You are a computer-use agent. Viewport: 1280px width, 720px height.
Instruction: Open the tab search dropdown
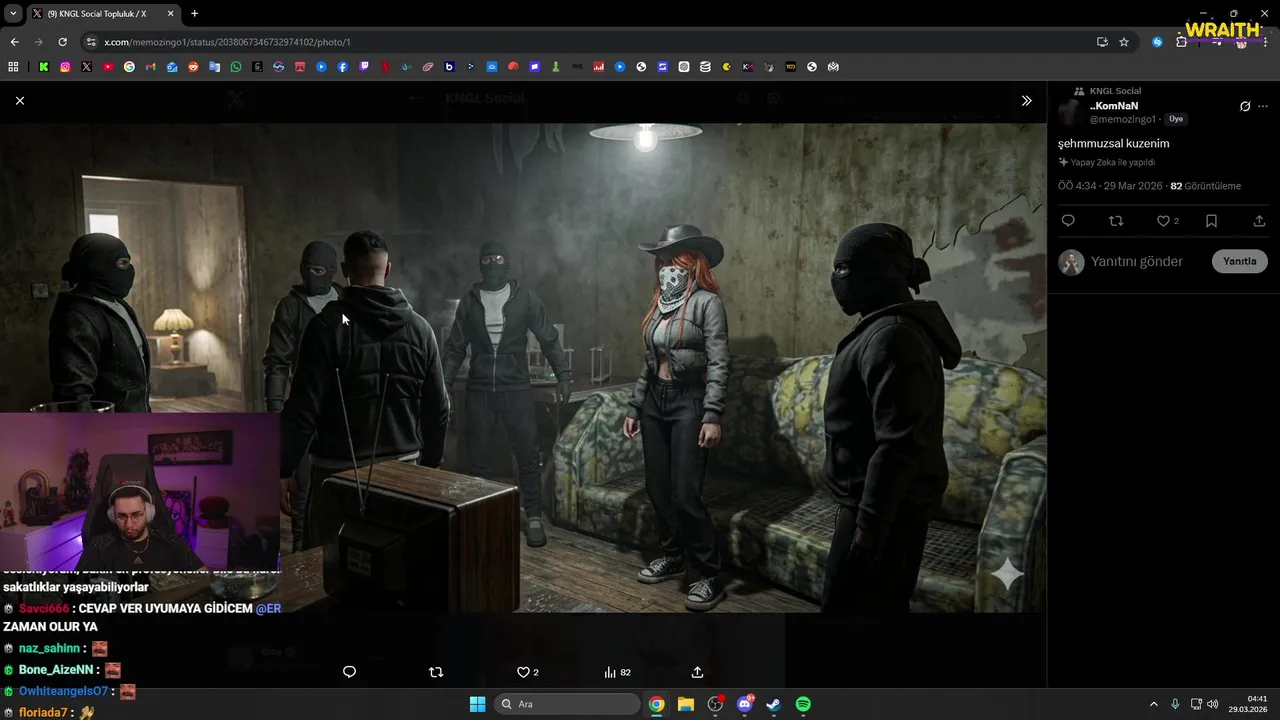12,14
